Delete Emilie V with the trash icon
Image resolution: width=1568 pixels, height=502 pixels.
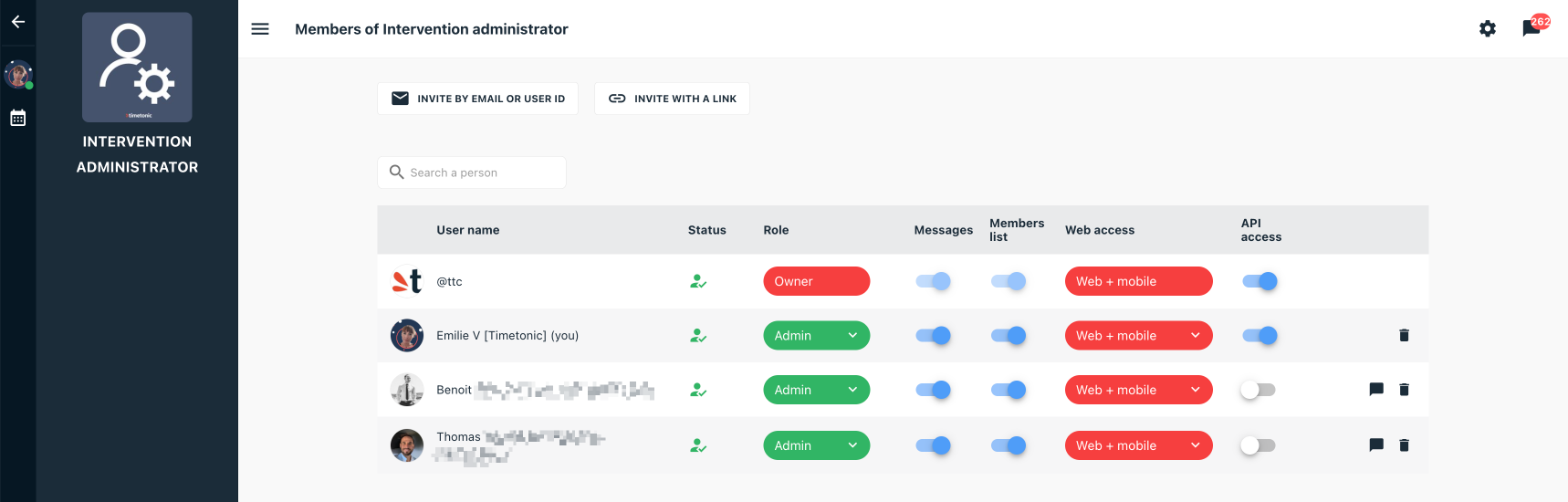pos(1404,335)
